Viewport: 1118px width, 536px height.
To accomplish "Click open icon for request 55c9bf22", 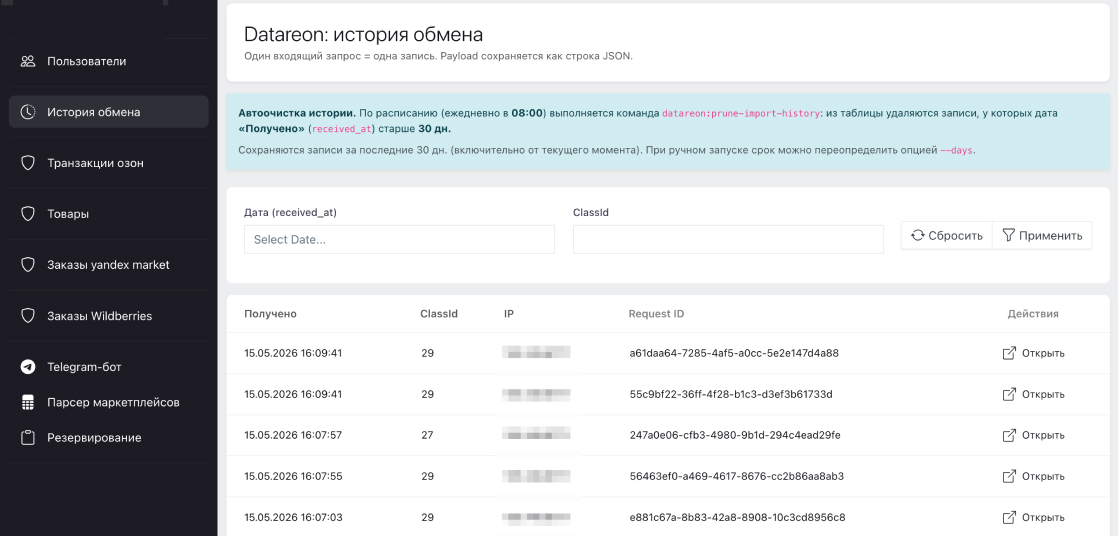I will click(x=1009, y=394).
